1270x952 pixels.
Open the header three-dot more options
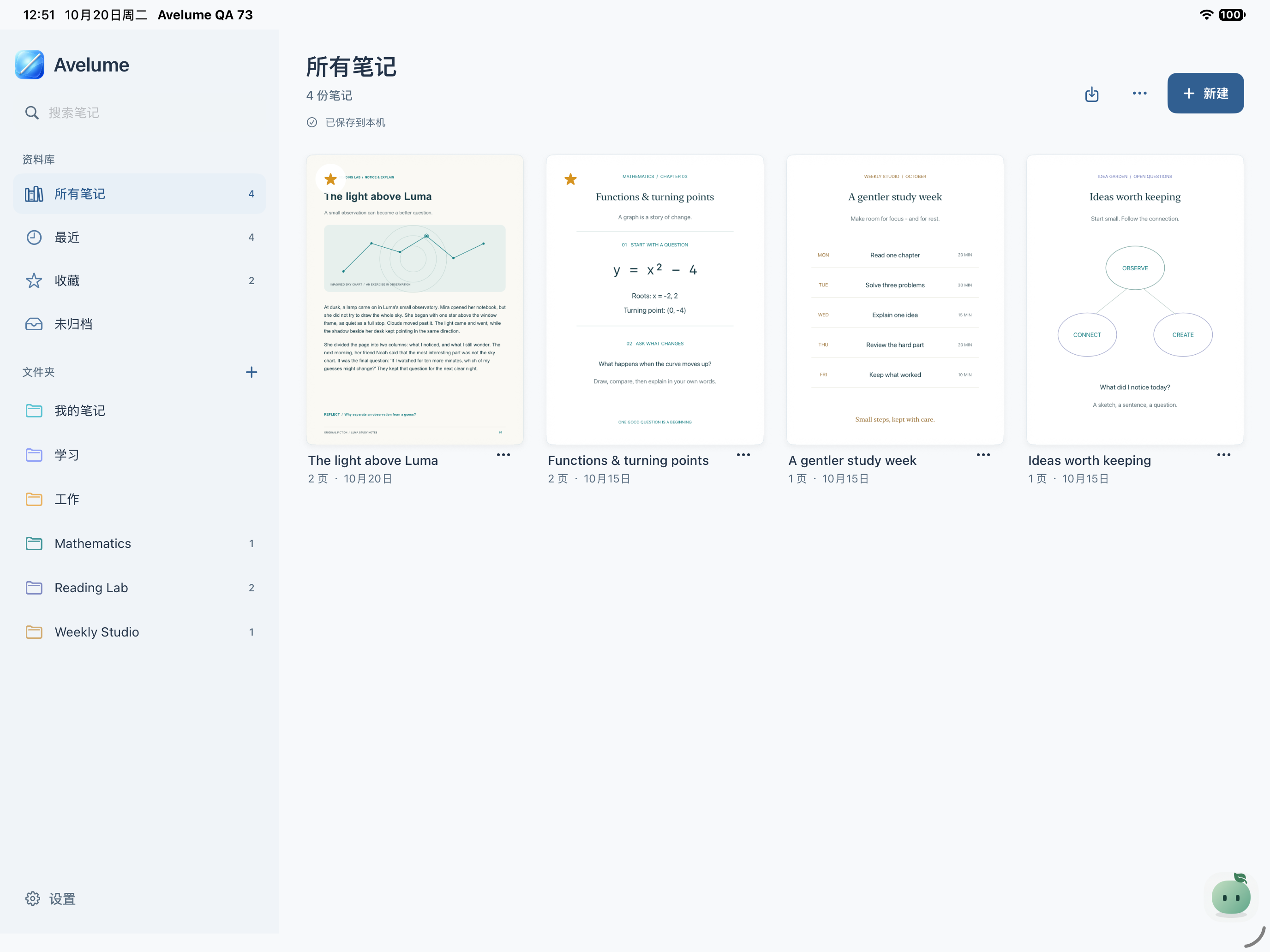pyautogui.click(x=1140, y=93)
